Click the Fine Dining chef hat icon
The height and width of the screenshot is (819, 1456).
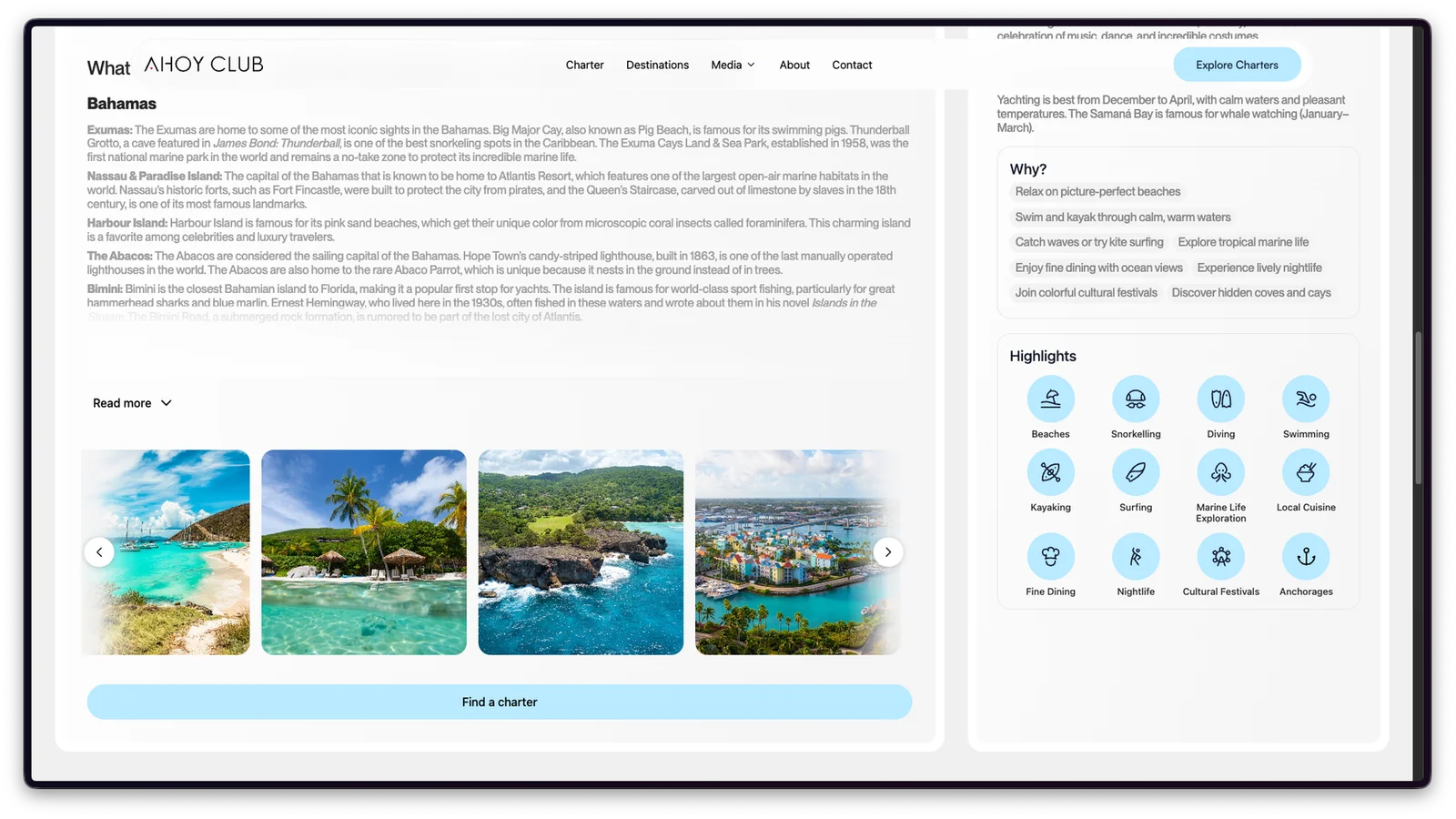pos(1050,556)
